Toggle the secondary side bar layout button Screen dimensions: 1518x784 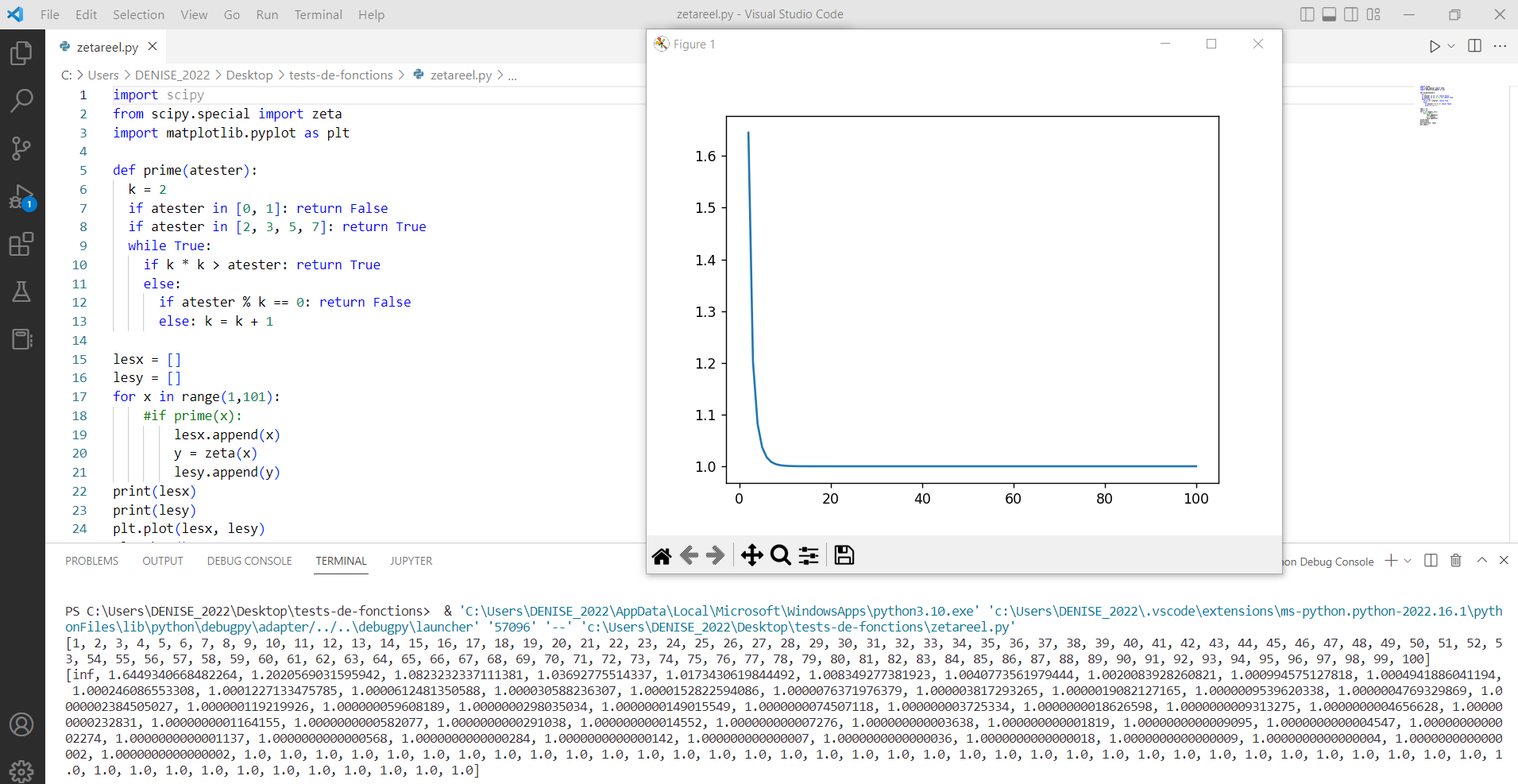tap(1351, 14)
